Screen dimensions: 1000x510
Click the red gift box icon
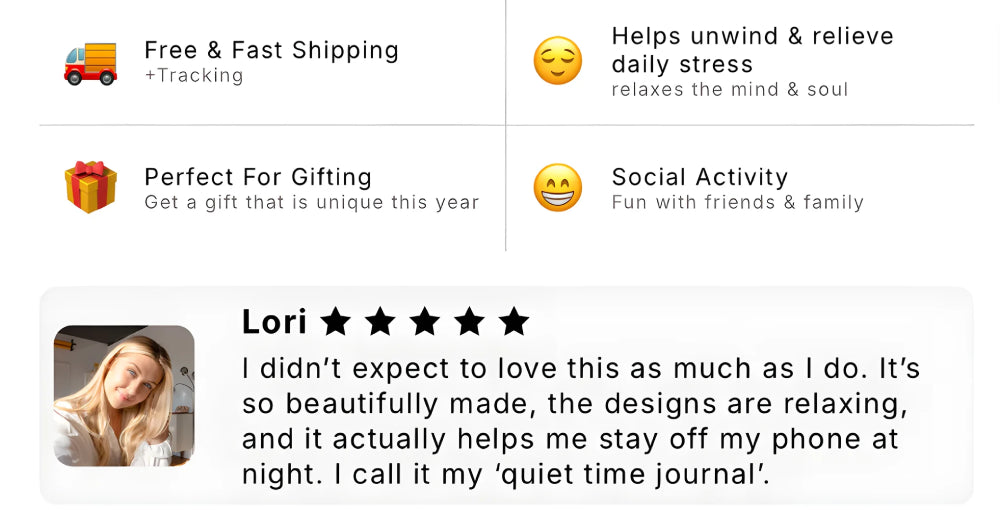point(90,187)
